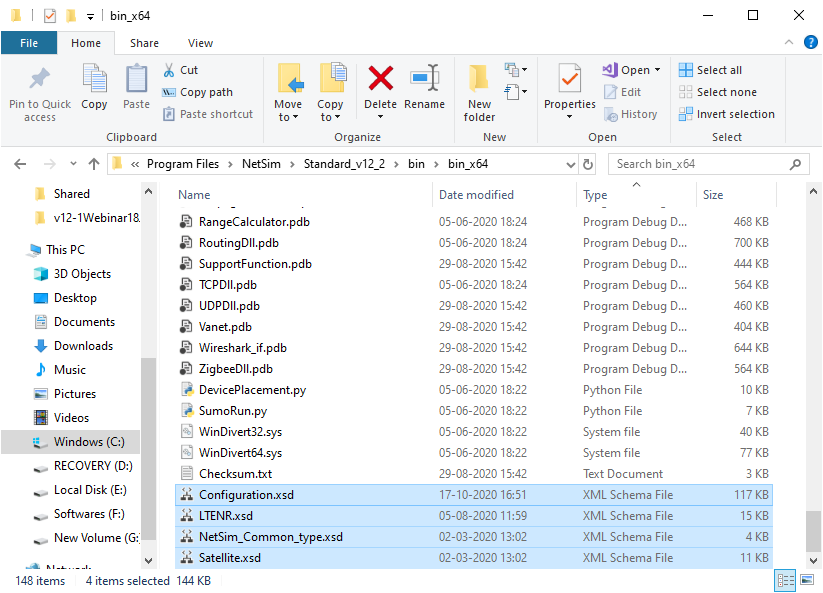Select the Configuration.xsd file
Screen dimensions: 823x593
[x=473, y=495]
